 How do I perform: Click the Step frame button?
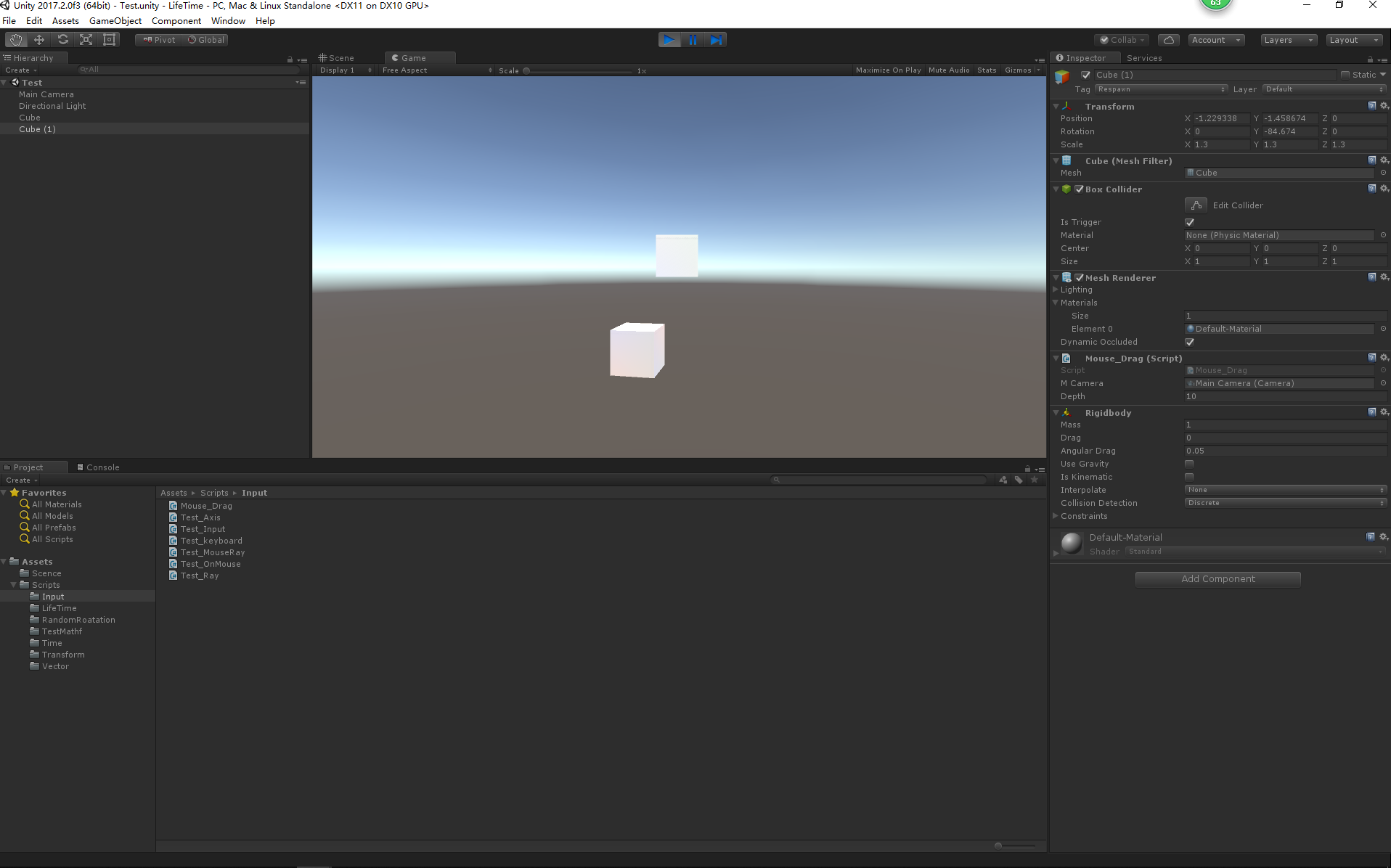point(717,40)
